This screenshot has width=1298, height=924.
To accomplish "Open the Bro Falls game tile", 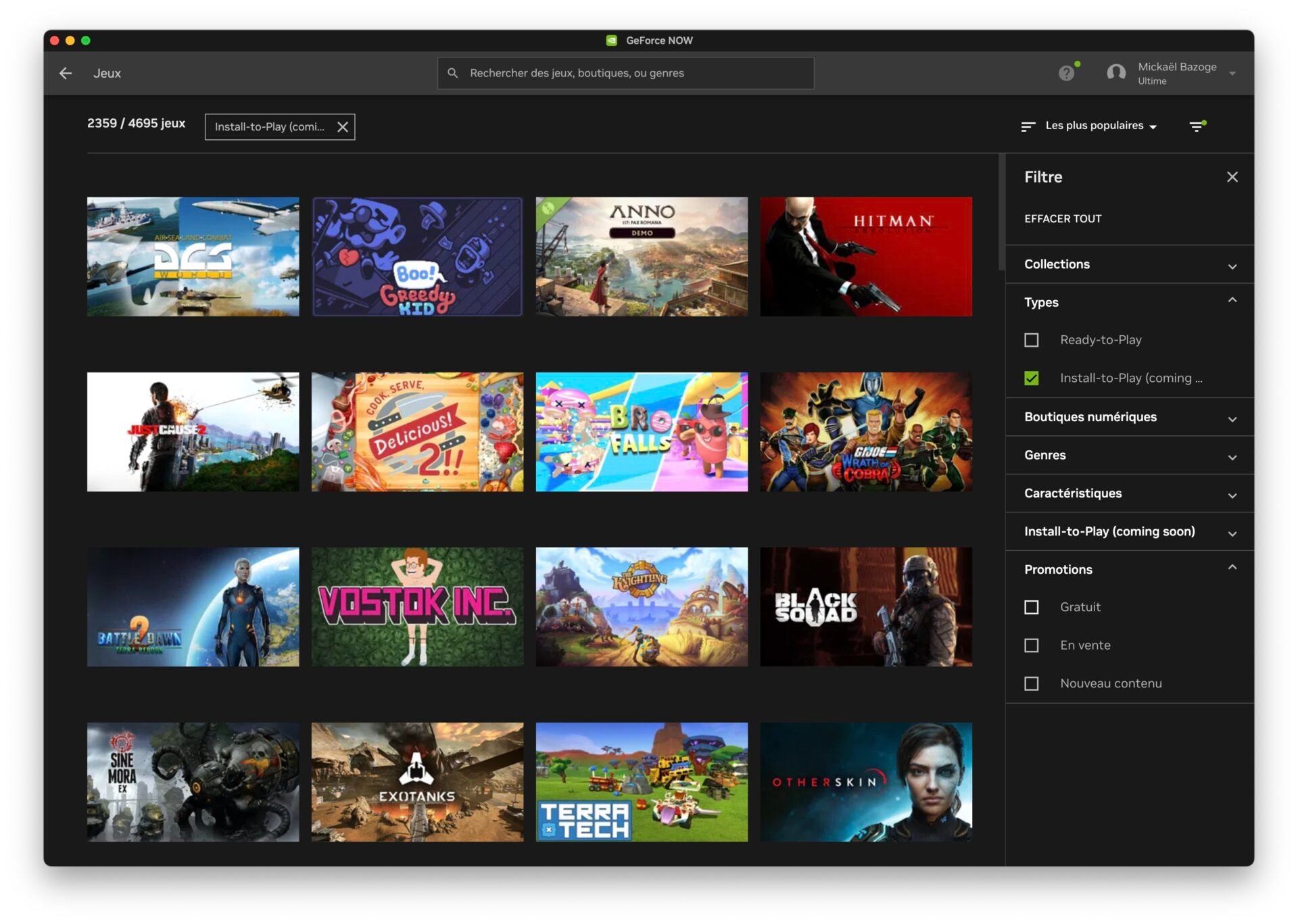I will click(642, 432).
